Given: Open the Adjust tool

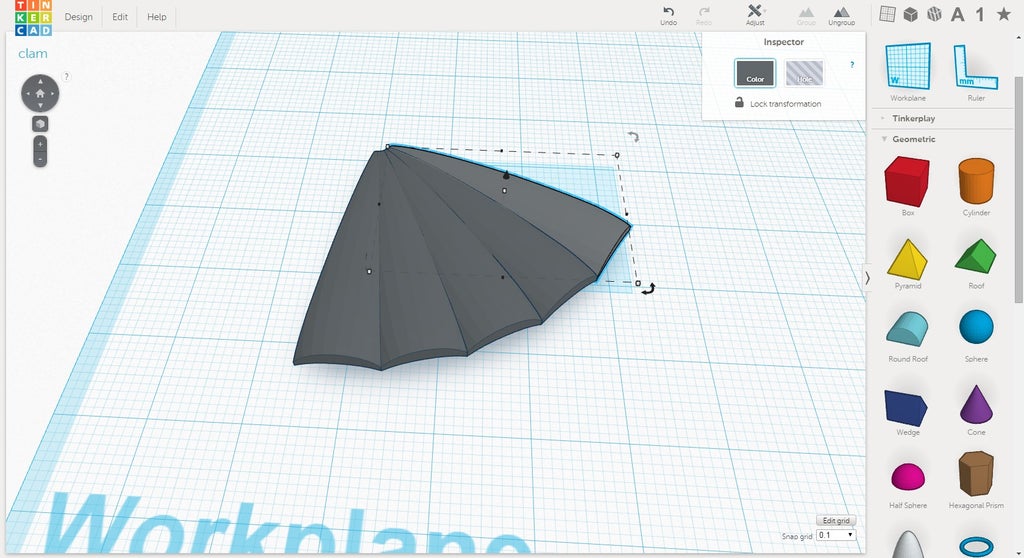Looking at the screenshot, I should click(x=755, y=15).
